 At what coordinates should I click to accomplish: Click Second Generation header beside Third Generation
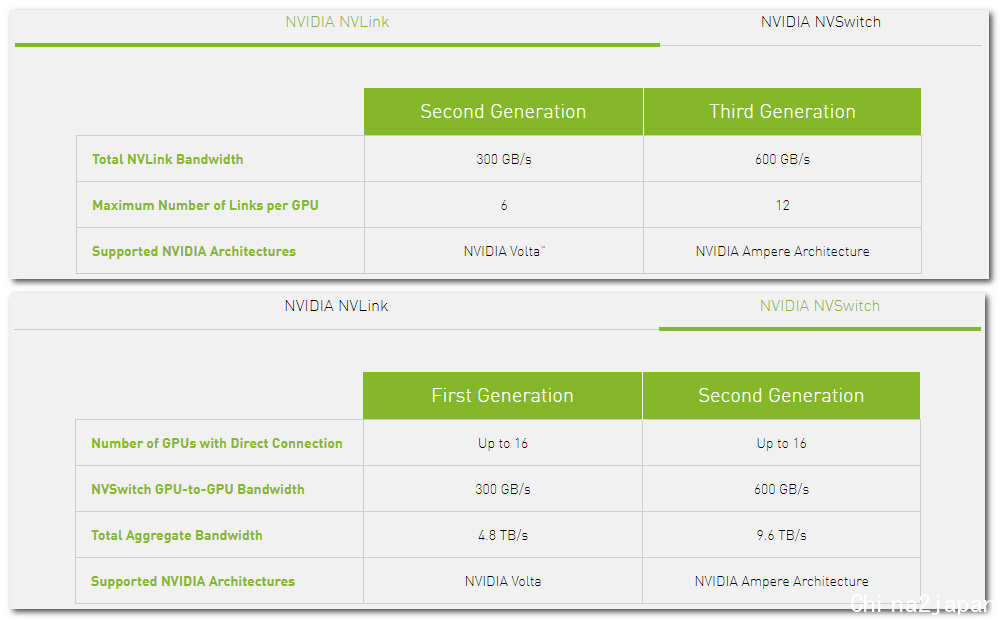(x=503, y=112)
